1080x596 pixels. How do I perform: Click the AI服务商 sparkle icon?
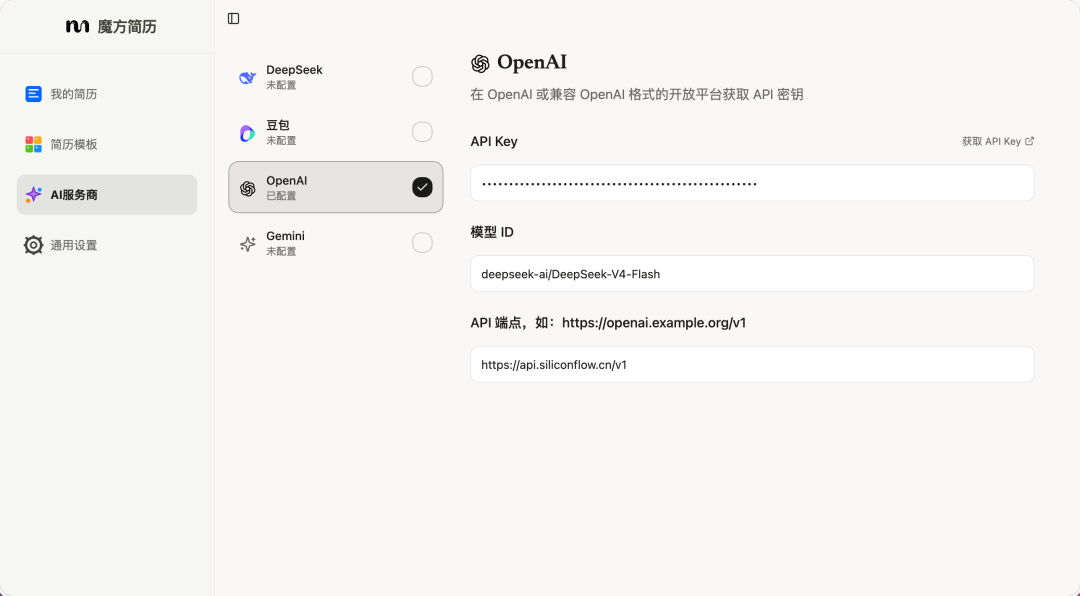pyautogui.click(x=33, y=194)
